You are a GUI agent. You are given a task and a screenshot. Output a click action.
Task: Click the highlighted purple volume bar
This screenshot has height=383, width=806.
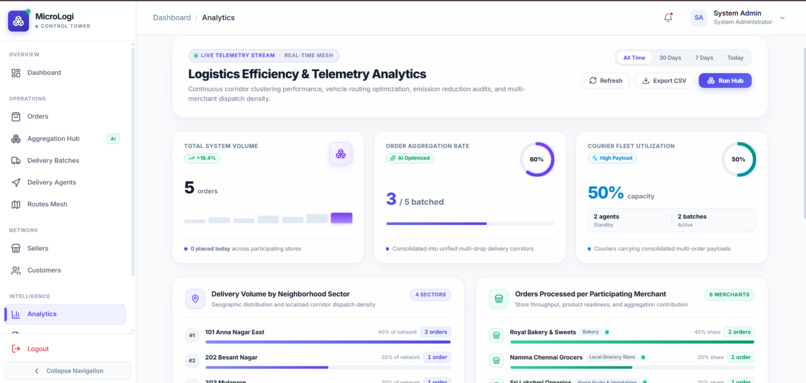341,218
